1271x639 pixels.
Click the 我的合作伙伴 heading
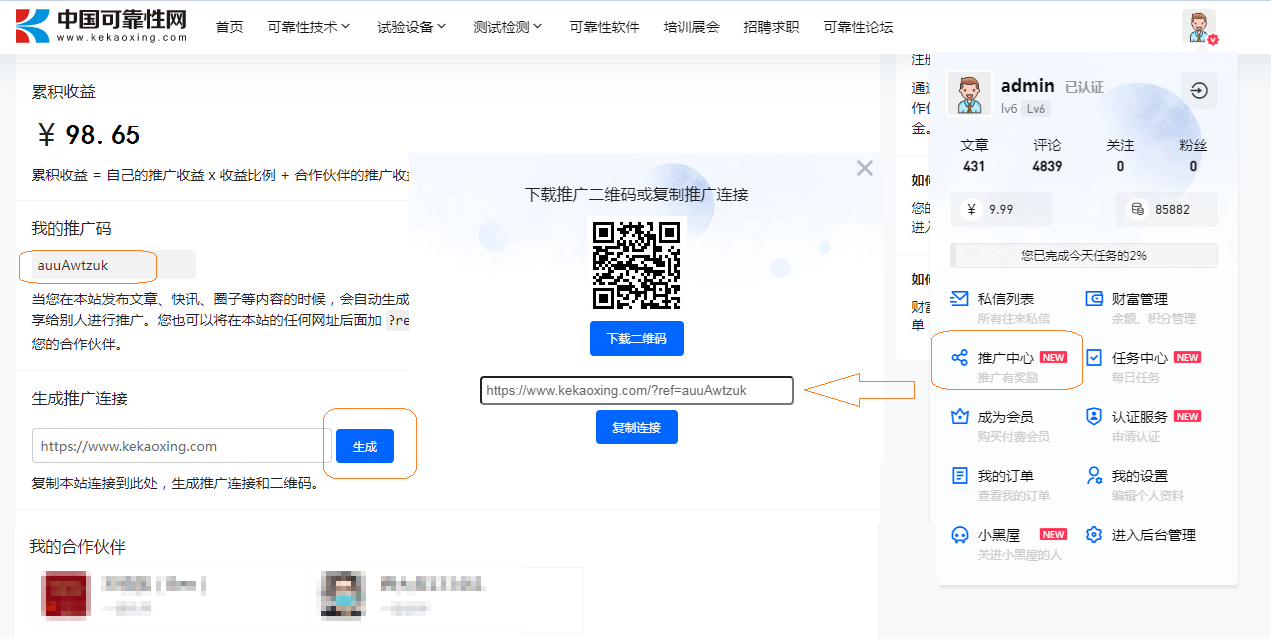[x=77, y=546]
